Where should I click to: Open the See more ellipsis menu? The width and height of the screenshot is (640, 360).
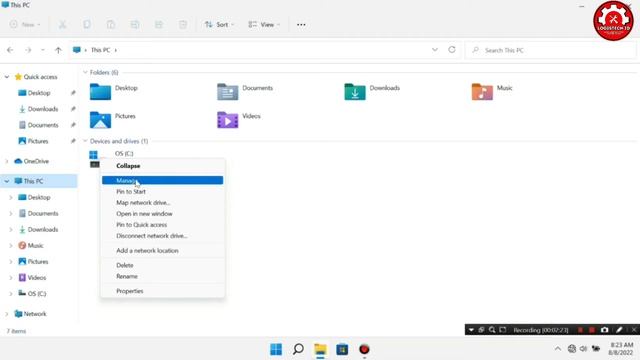301,24
